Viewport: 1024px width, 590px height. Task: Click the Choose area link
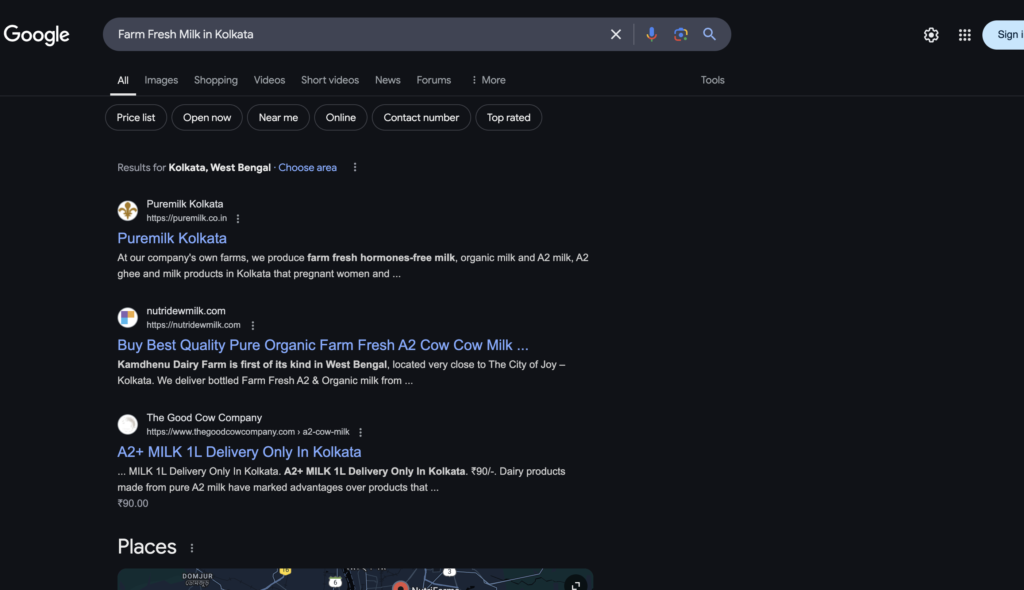tap(308, 168)
